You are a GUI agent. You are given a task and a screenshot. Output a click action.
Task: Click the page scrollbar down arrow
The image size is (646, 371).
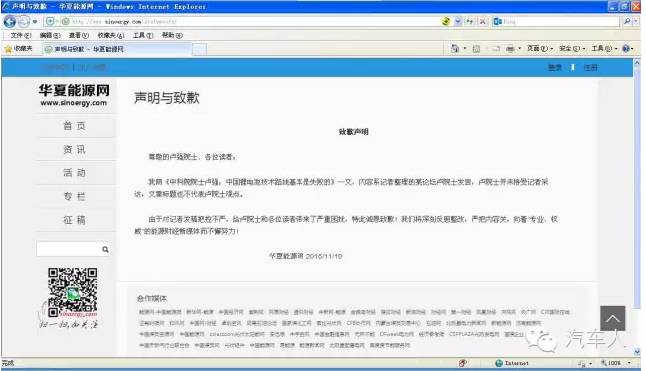click(x=637, y=352)
